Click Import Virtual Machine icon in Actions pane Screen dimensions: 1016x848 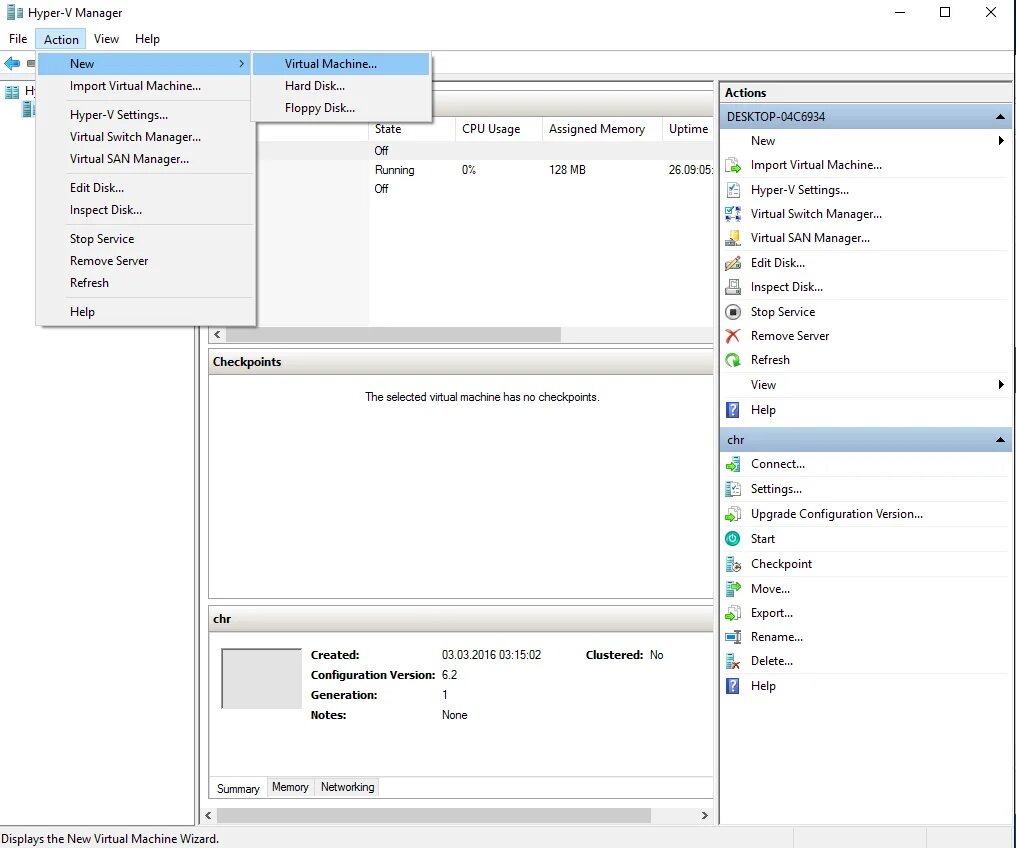click(x=733, y=165)
